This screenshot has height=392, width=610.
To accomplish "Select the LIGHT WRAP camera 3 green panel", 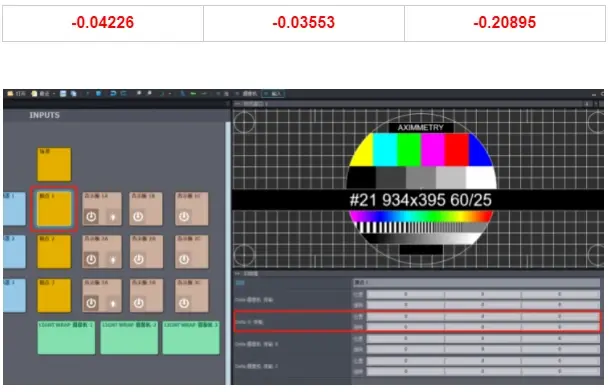I will 191,337.
